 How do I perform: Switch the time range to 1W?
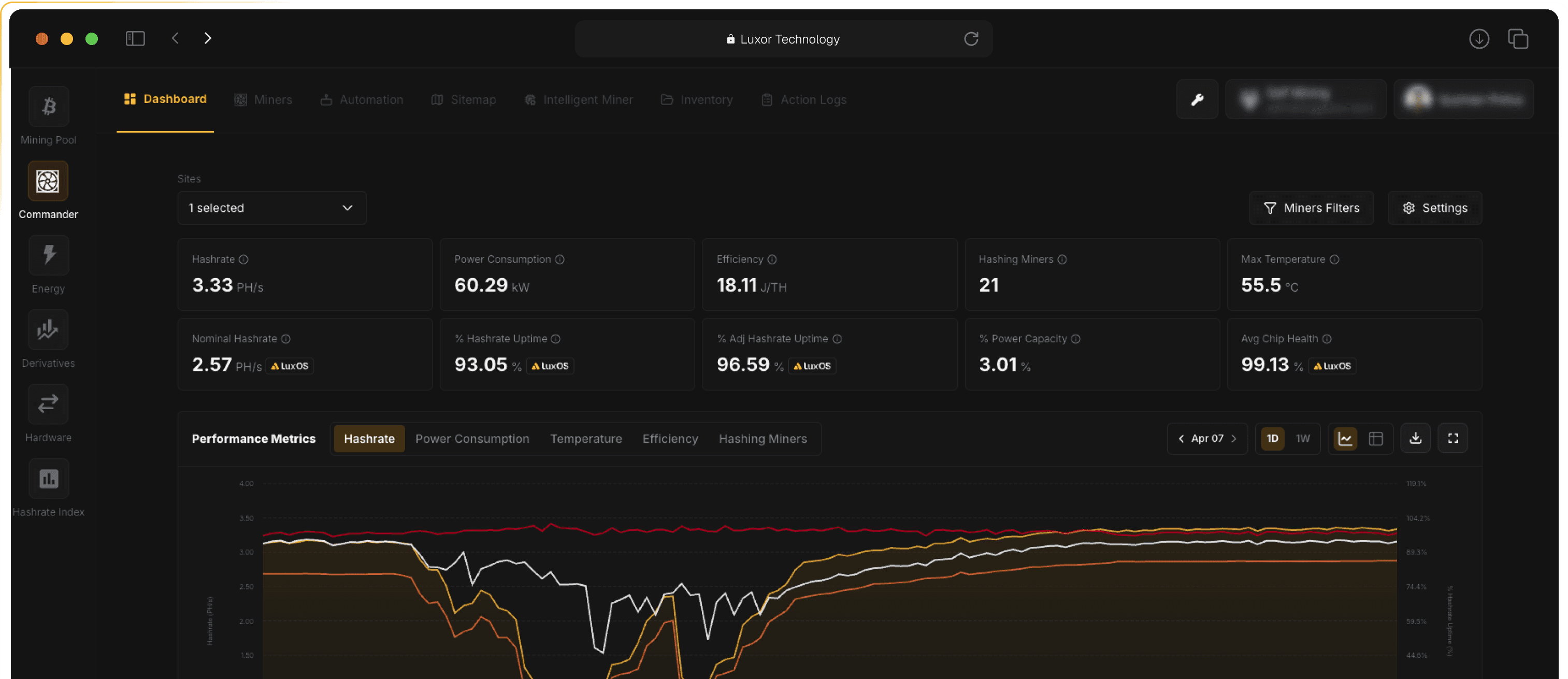point(1303,438)
